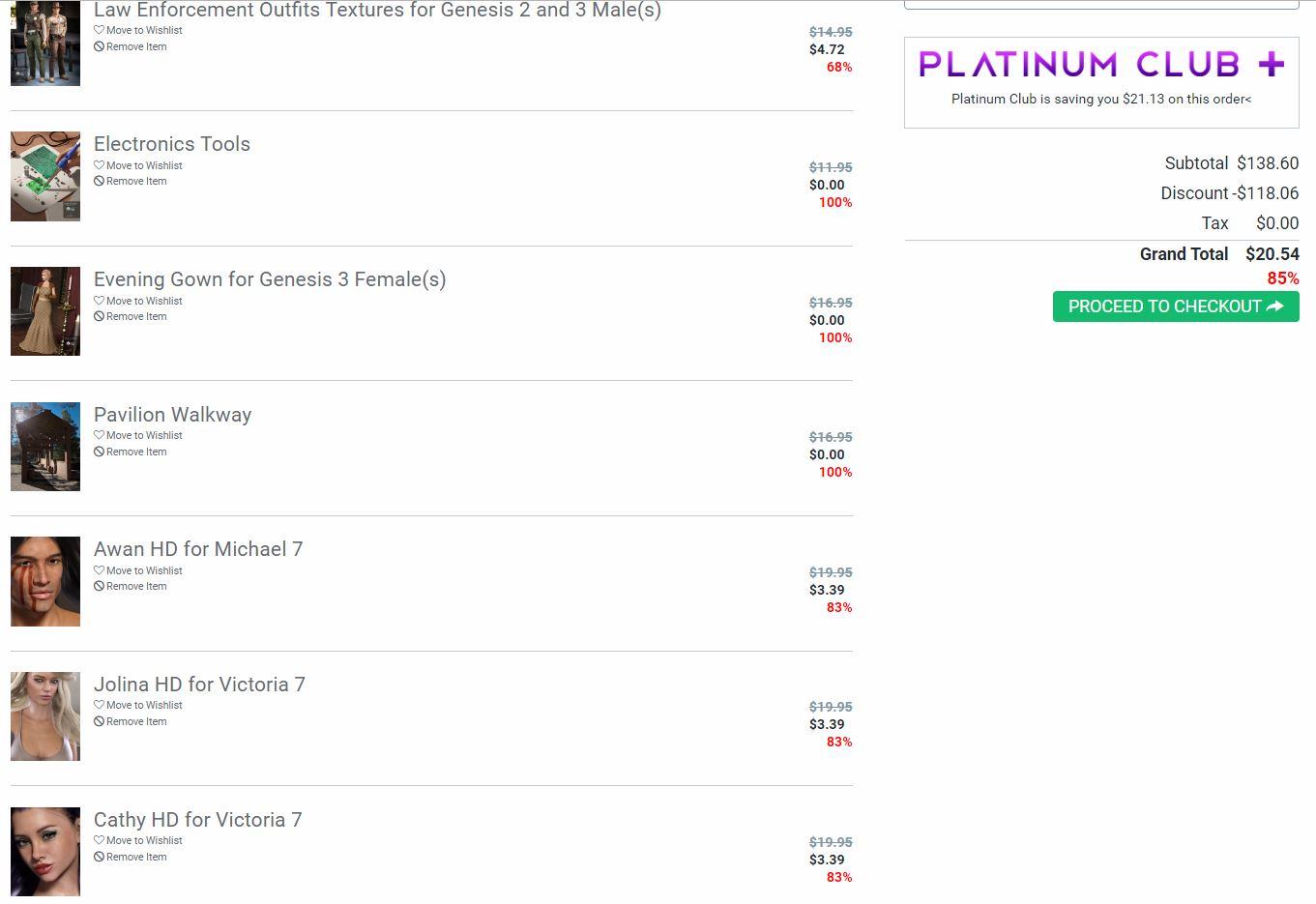1316x904 pixels.
Task: Click remove icon for Awan HD item
Action: click(x=99, y=587)
